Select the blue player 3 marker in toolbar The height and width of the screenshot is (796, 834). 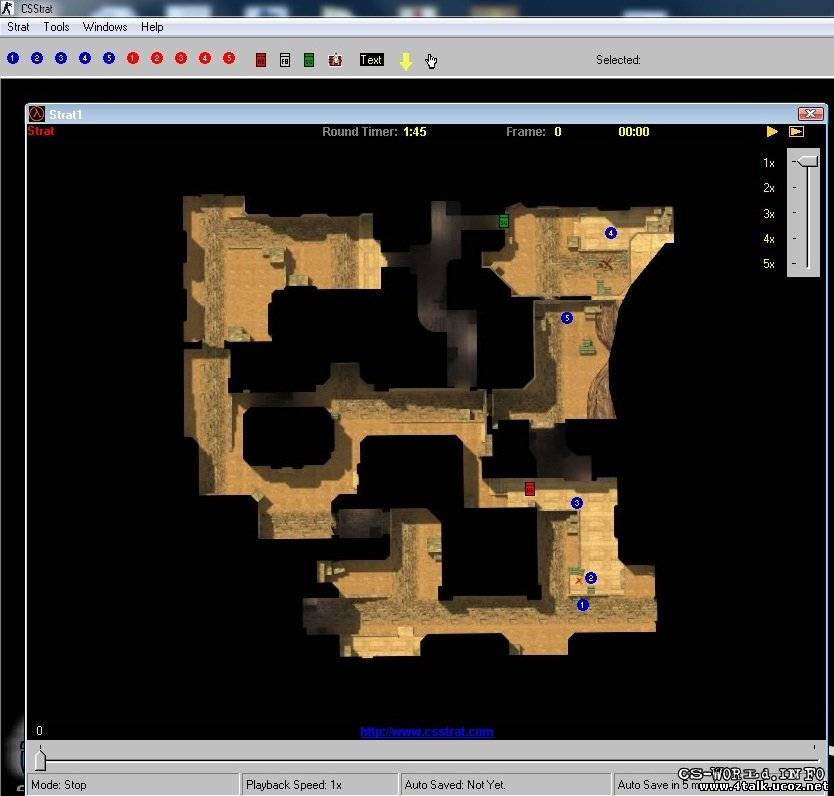61,59
